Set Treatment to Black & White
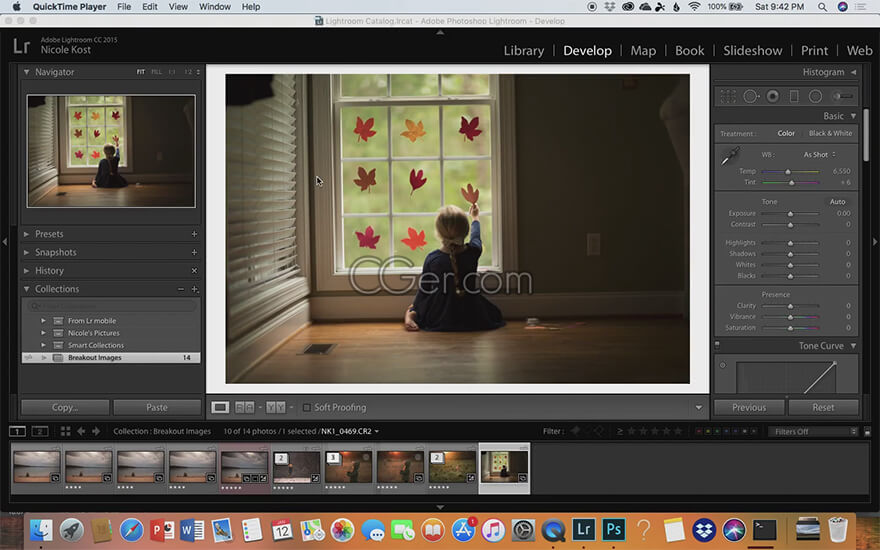 point(830,134)
